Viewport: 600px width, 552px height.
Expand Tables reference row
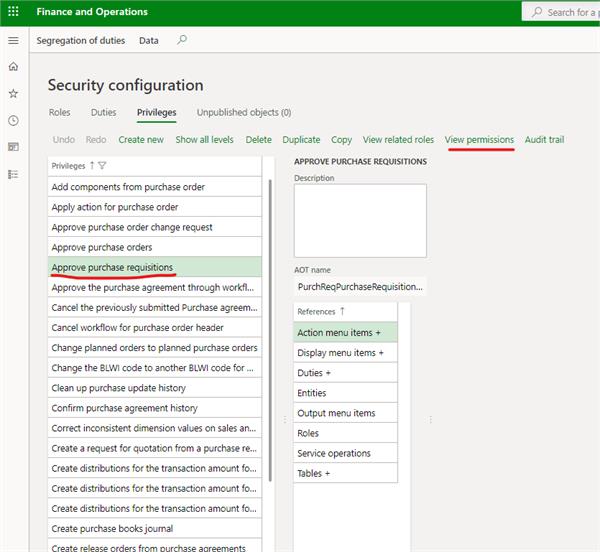[346, 473]
